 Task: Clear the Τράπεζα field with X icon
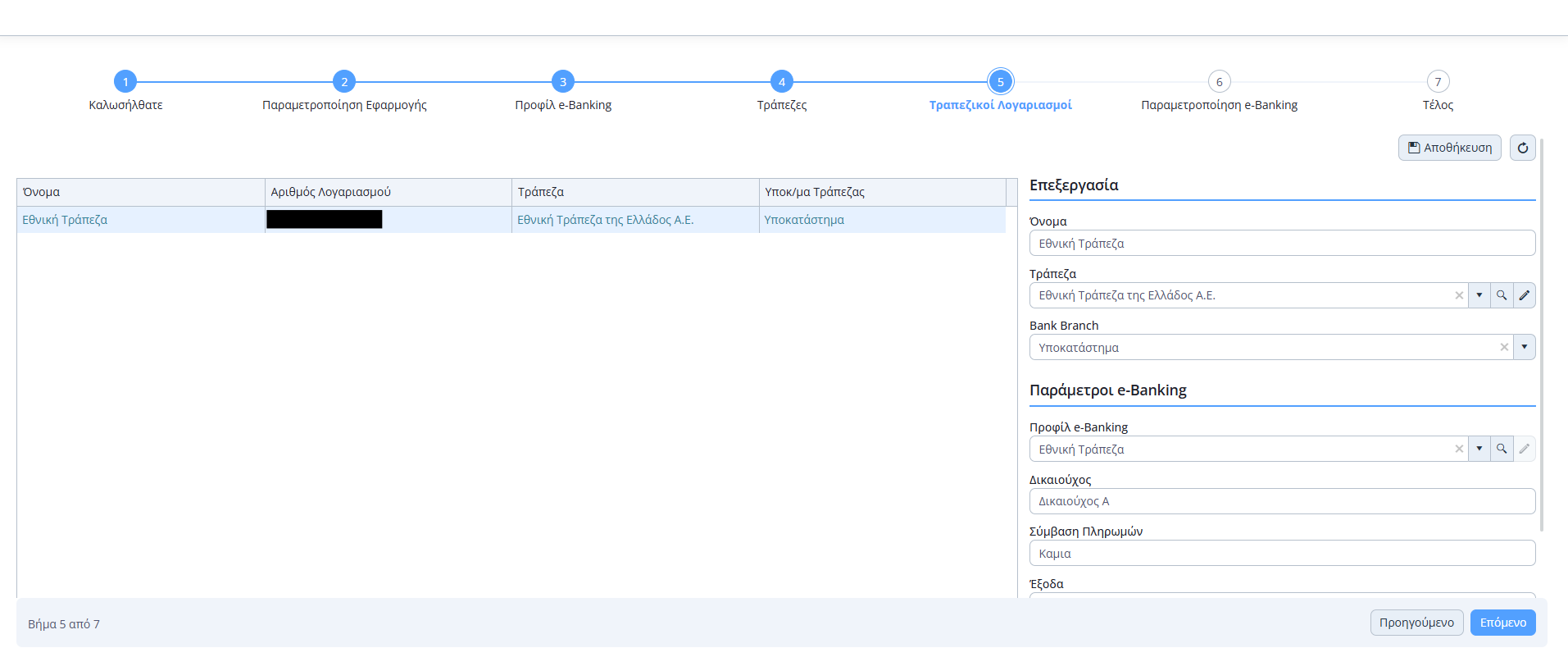[1459, 295]
